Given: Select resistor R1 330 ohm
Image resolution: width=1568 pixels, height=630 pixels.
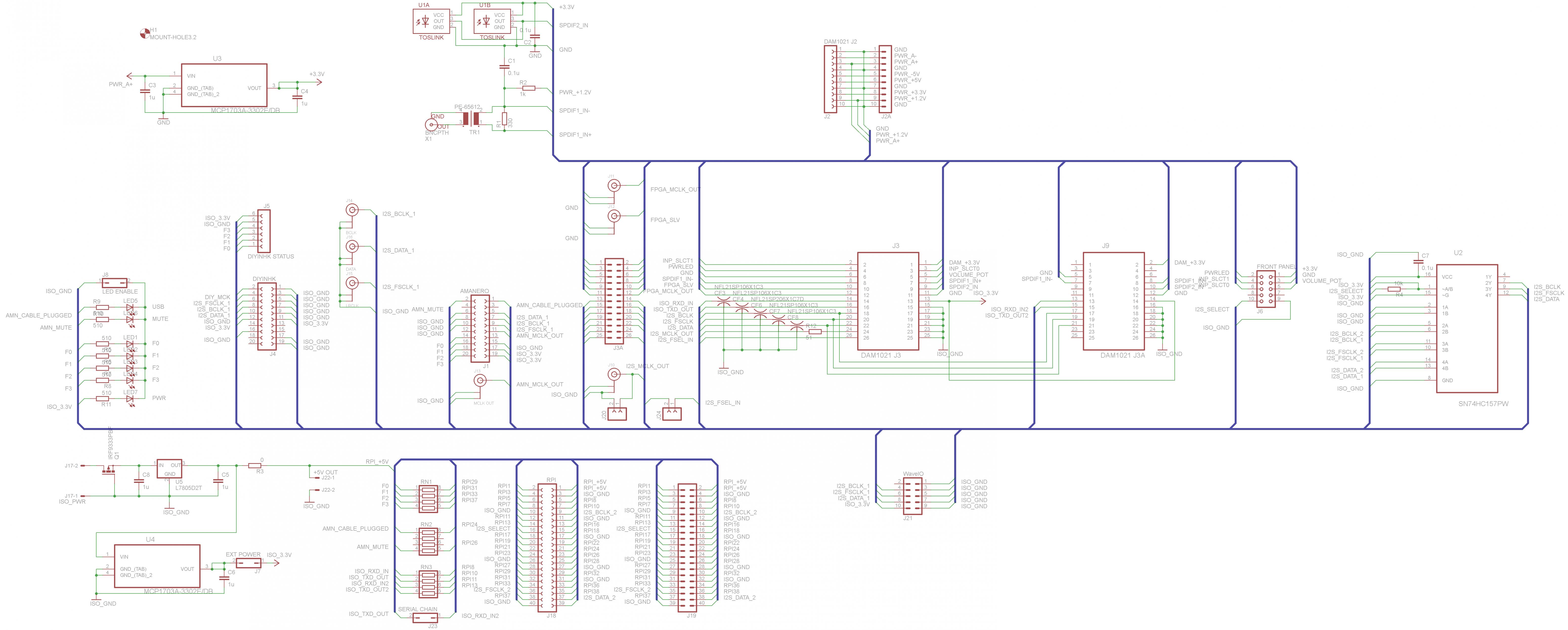Looking at the screenshot, I should point(504,119).
